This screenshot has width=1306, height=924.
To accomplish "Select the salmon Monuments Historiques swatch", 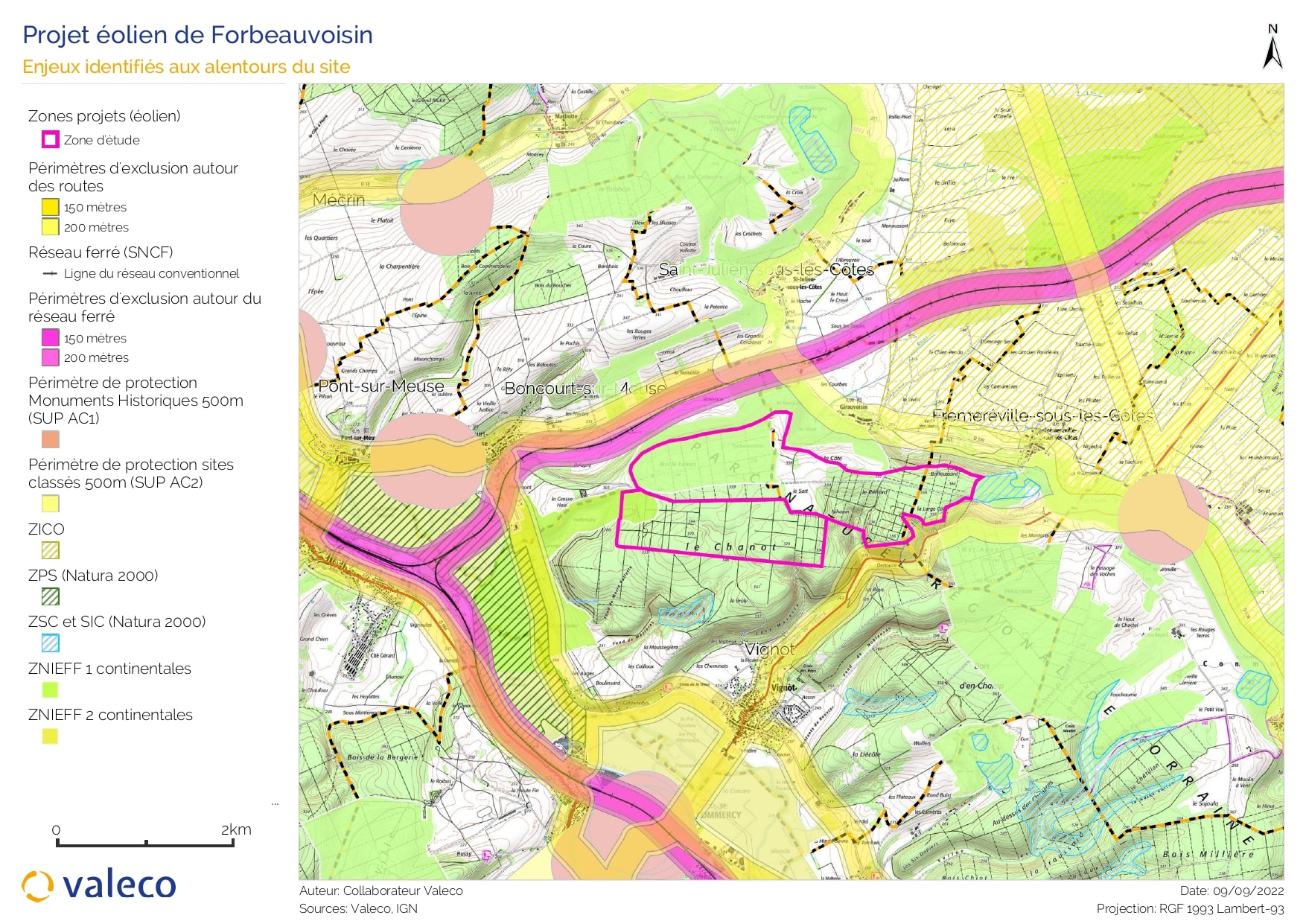I will (50, 439).
